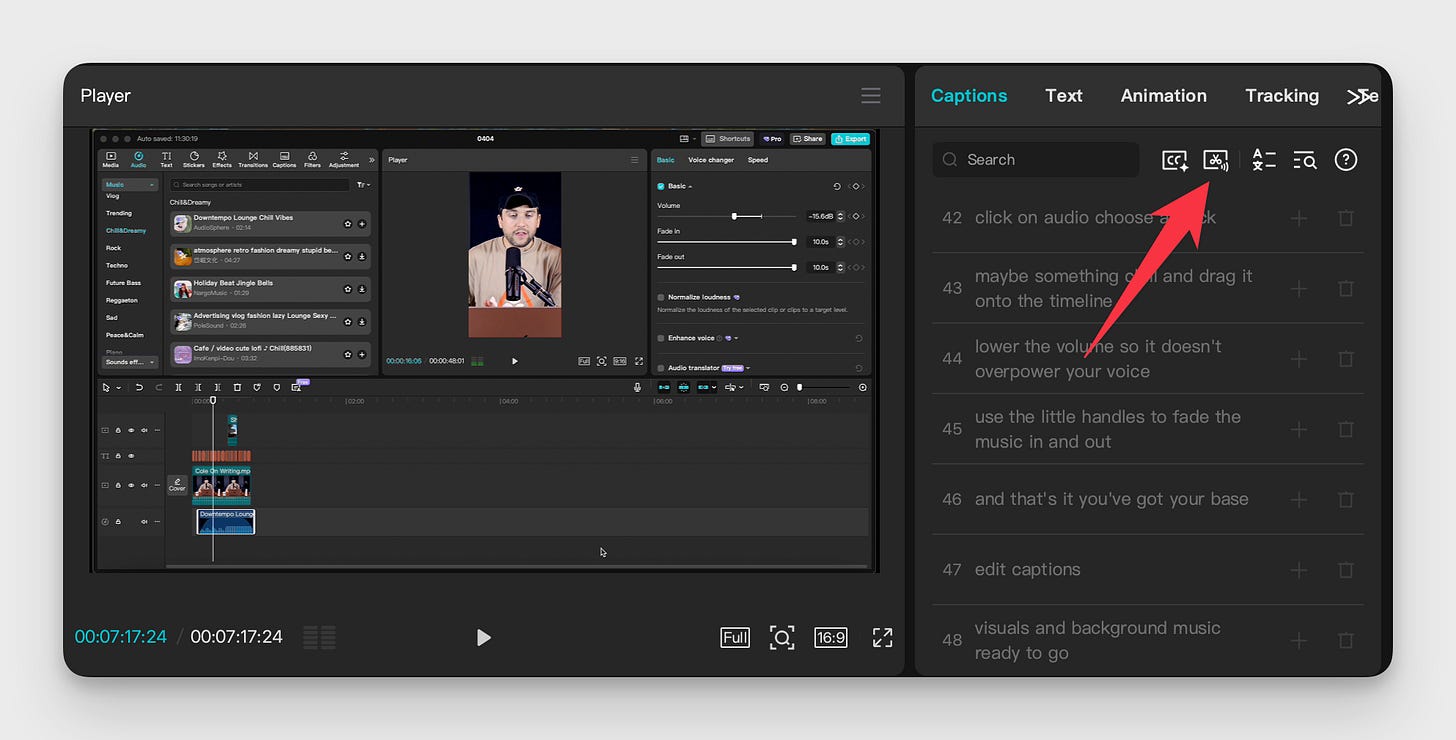Select caption 'and that's it you've got your base'
The width and height of the screenshot is (1456, 740).
click(x=1111, y=499)
